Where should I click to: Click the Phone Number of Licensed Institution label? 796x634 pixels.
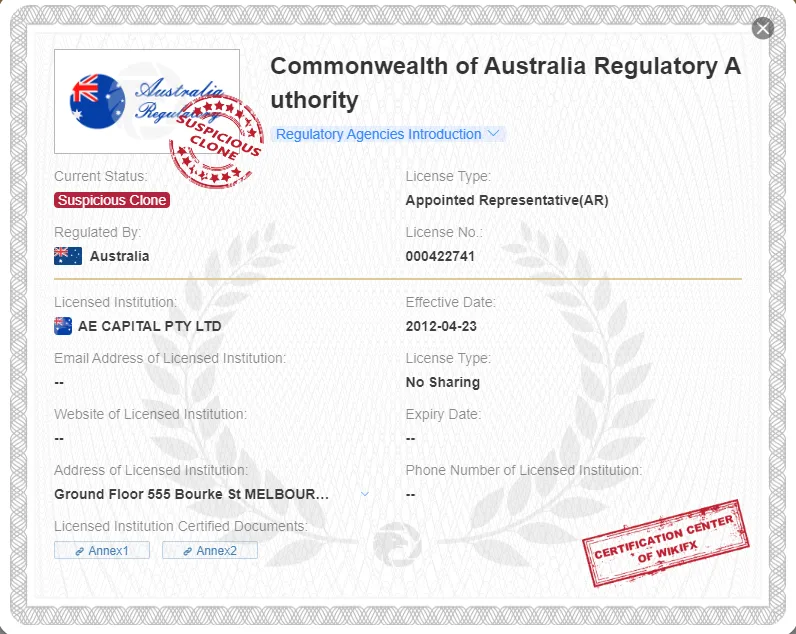pyautogui.click(x=524, y=471)
